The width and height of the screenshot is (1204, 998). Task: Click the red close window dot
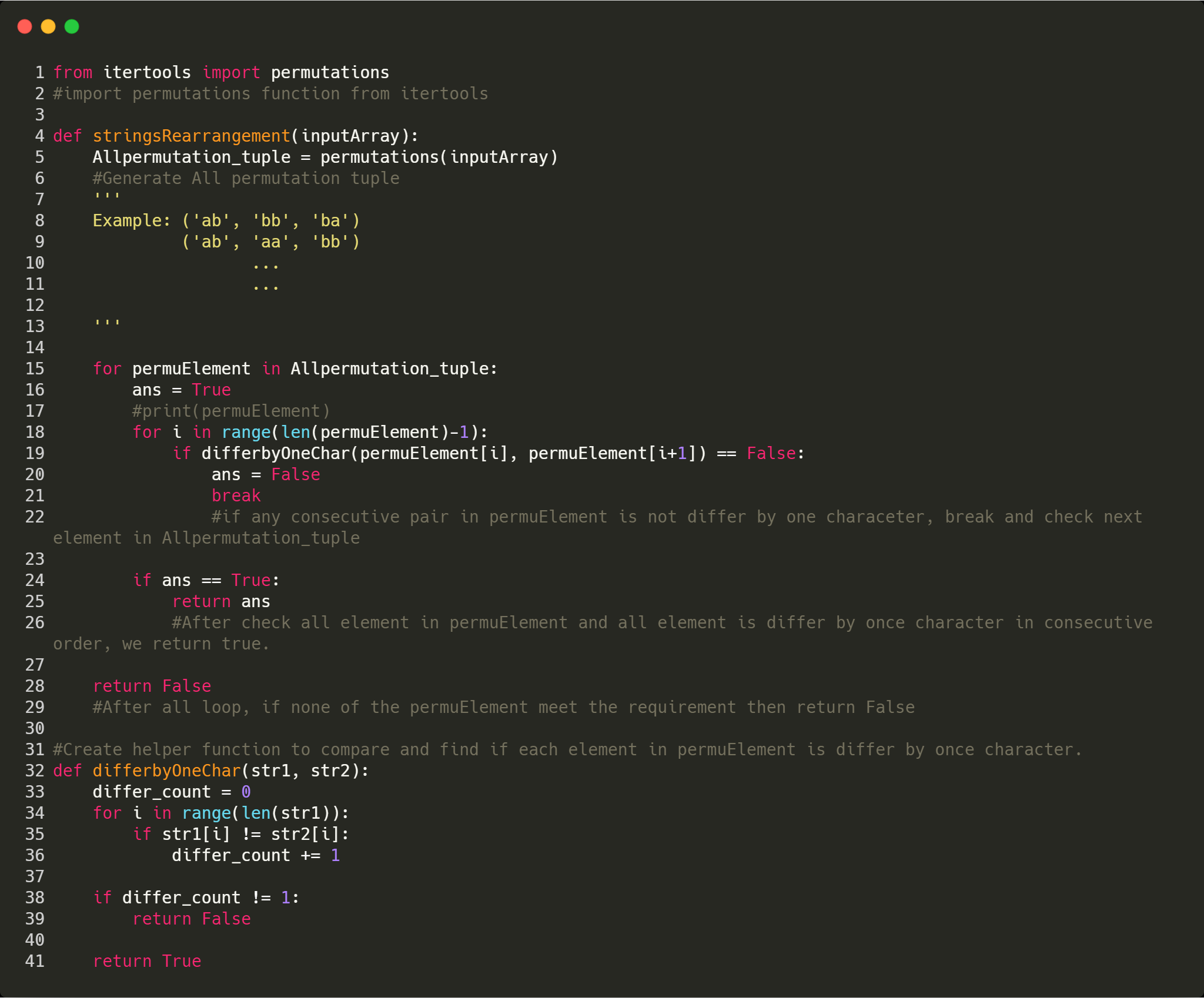pos(25,26)
